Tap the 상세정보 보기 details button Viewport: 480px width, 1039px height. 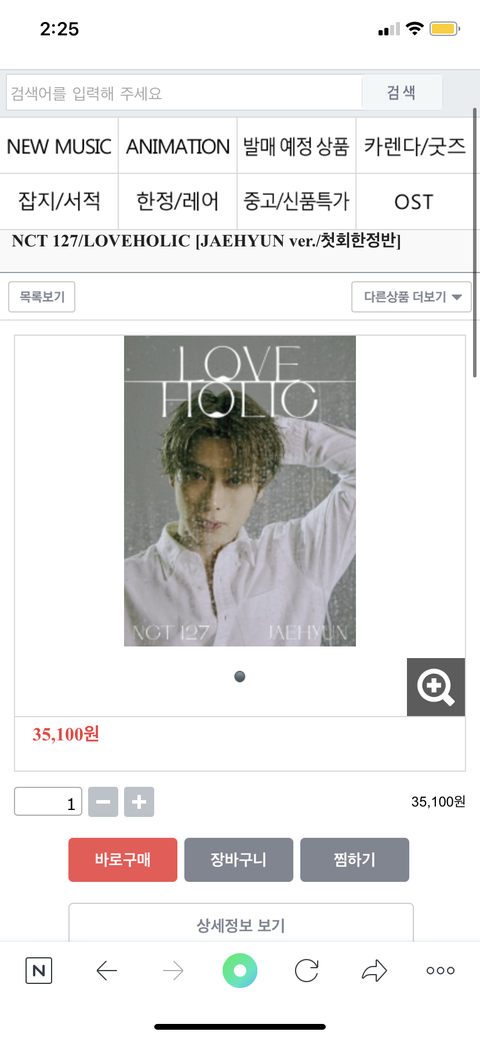tap(241, 924)
